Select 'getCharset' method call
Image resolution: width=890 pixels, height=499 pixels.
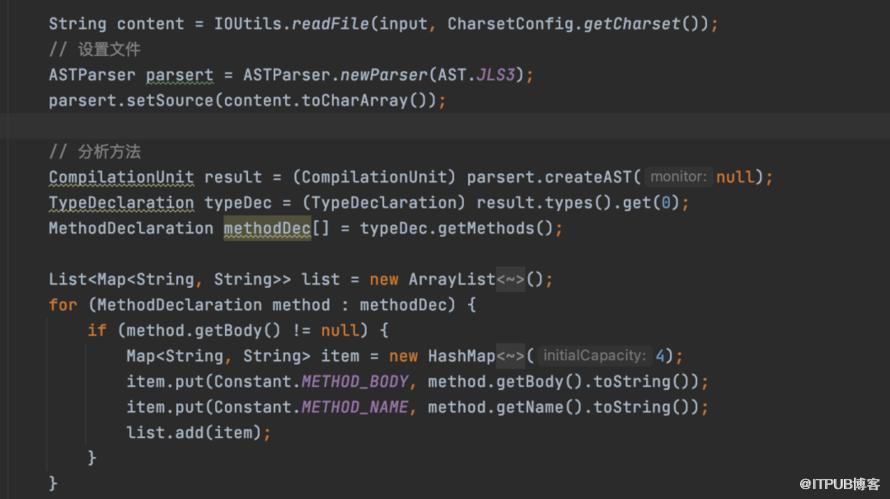click(x=632, y=24)
